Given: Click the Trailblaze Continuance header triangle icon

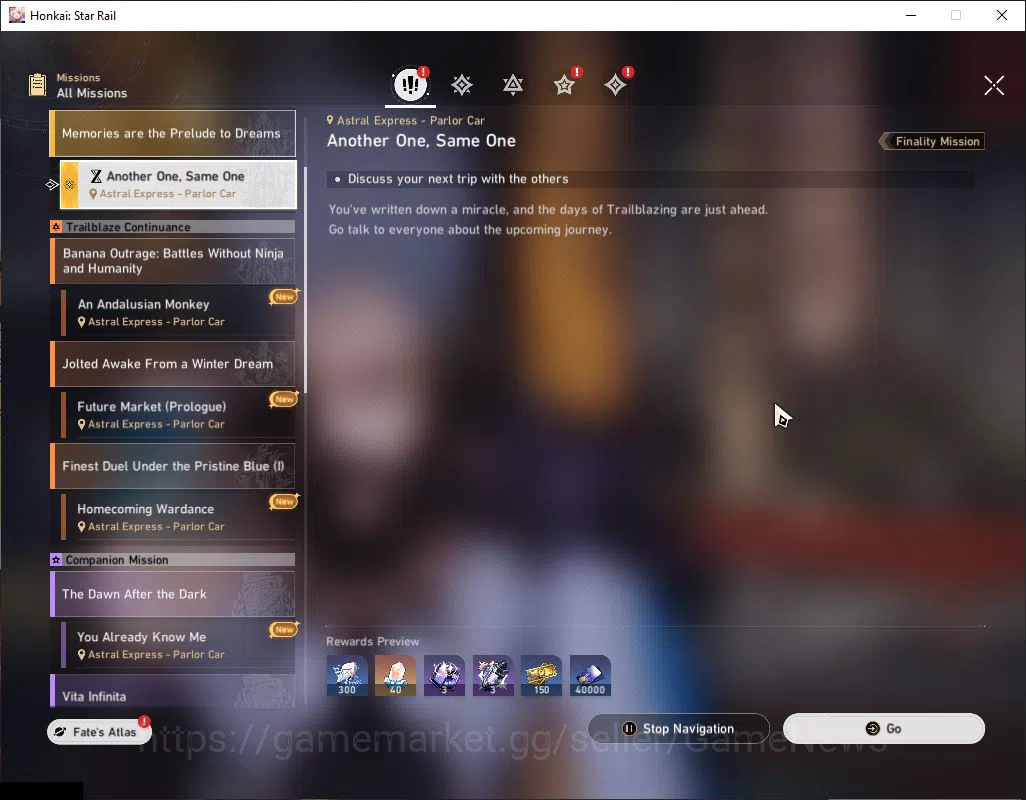Looking at the screenshot, I should click(56, 227).
